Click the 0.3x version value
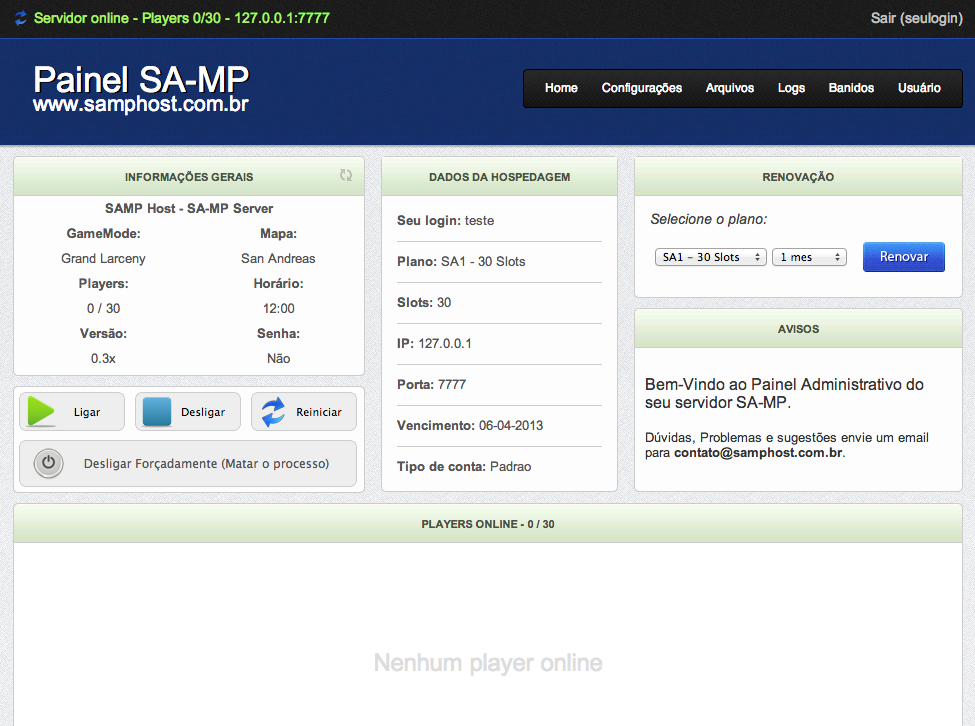 point(103,359)
